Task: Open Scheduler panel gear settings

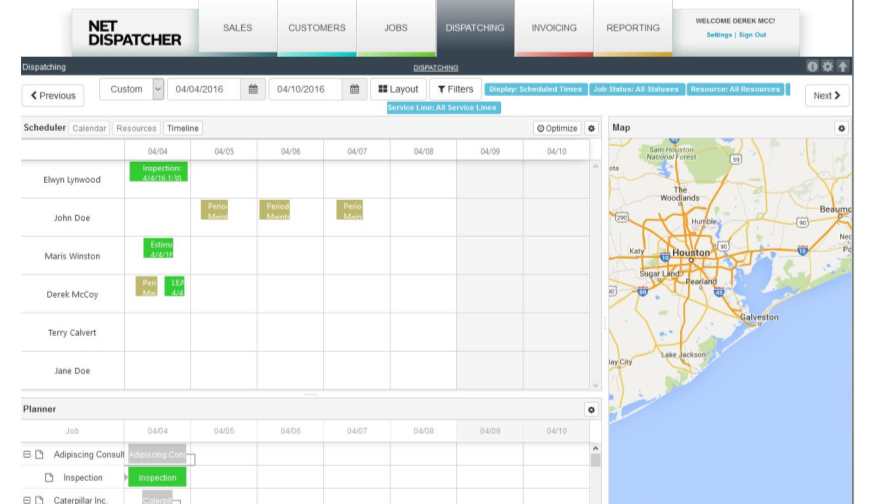Action: click(x=591, y=128)
